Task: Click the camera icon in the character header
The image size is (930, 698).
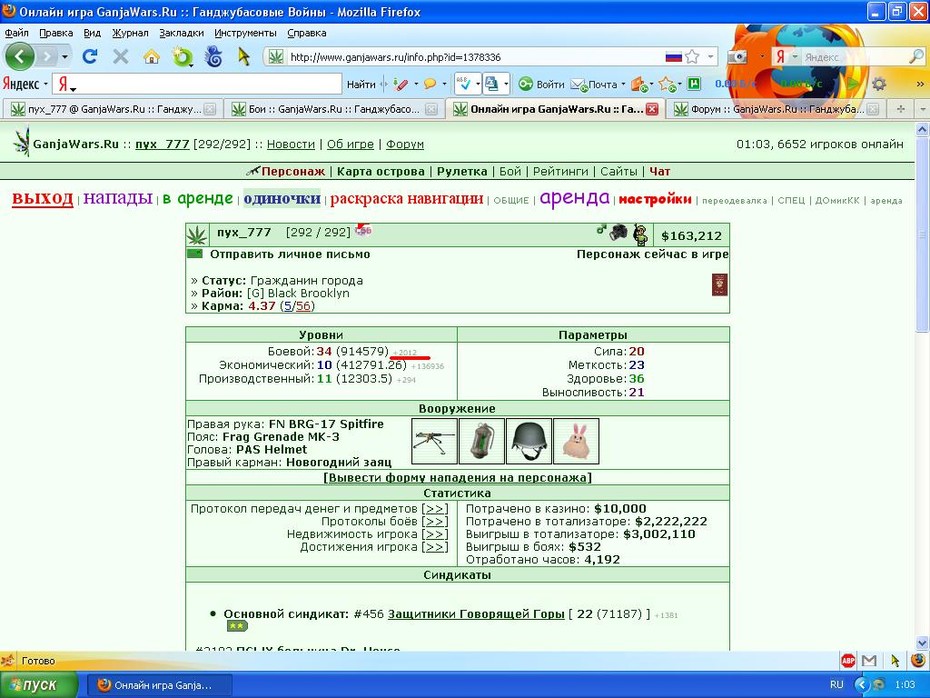Action: pyautogui.click(x=618, y=232)
